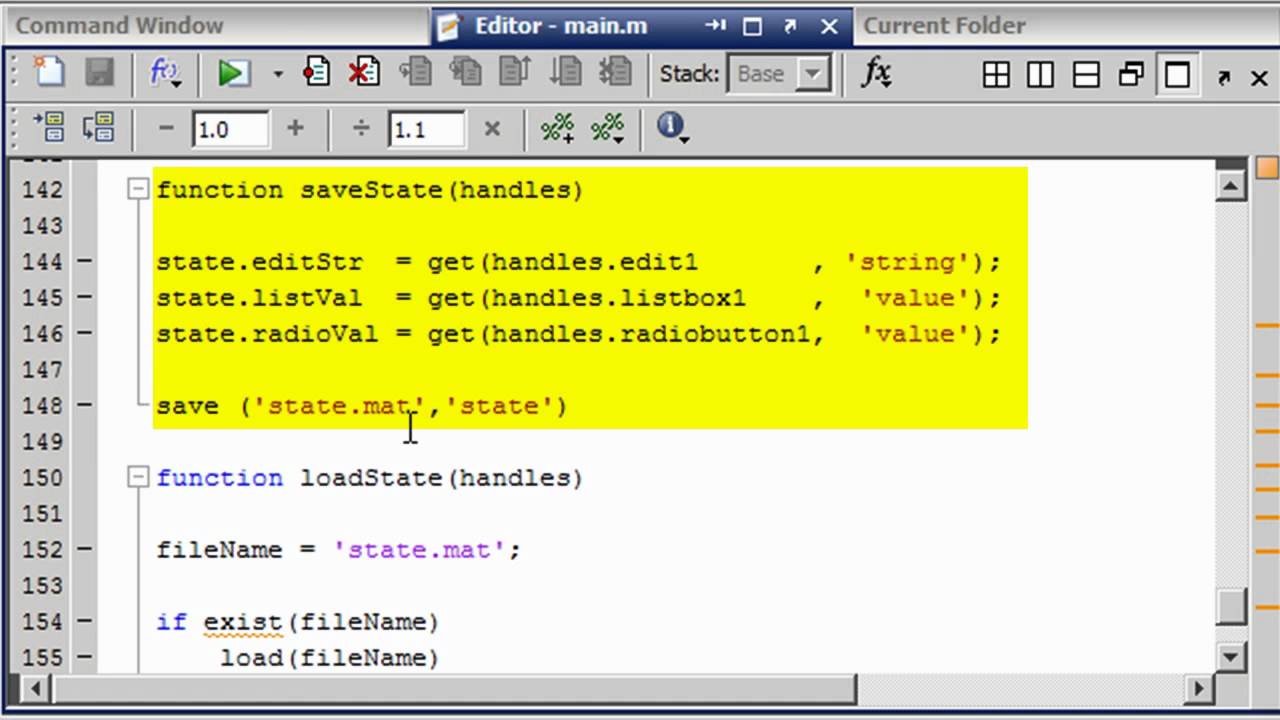The width and height of the screenshot is (1280, 720).
Task: Undock editor toolbar arrow icon
Action: (x=1224, y=77)
